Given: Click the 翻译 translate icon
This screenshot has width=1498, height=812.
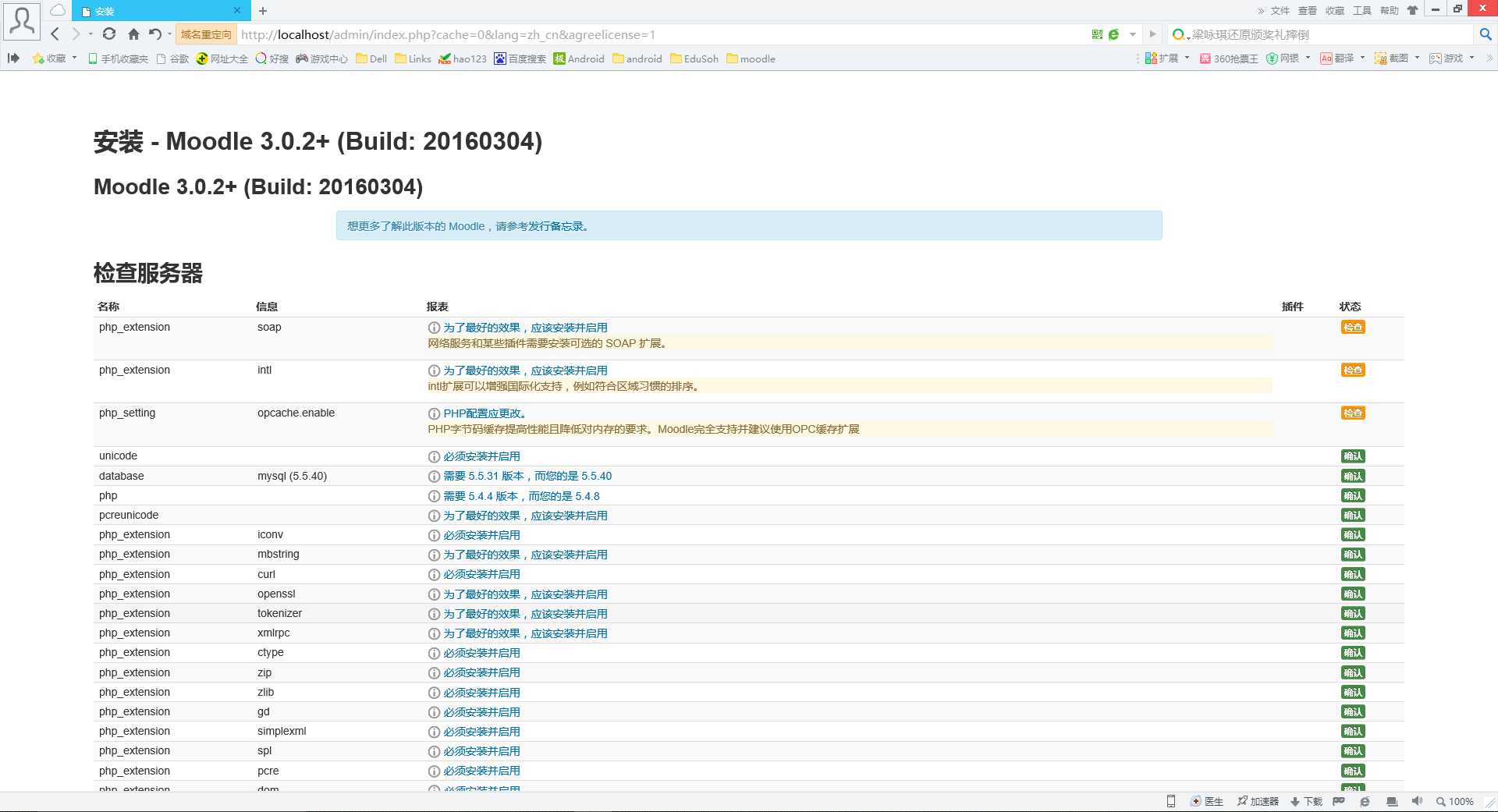Looking at the screenshot, I should [x=1326, y=59].
